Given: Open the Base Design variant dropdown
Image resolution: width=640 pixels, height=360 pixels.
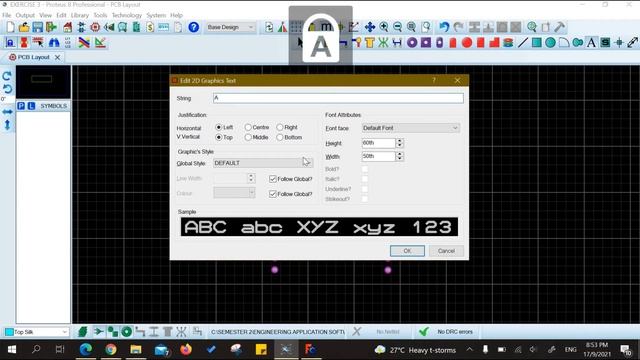Looking at the screenshot, I should (x=231, y=27).
